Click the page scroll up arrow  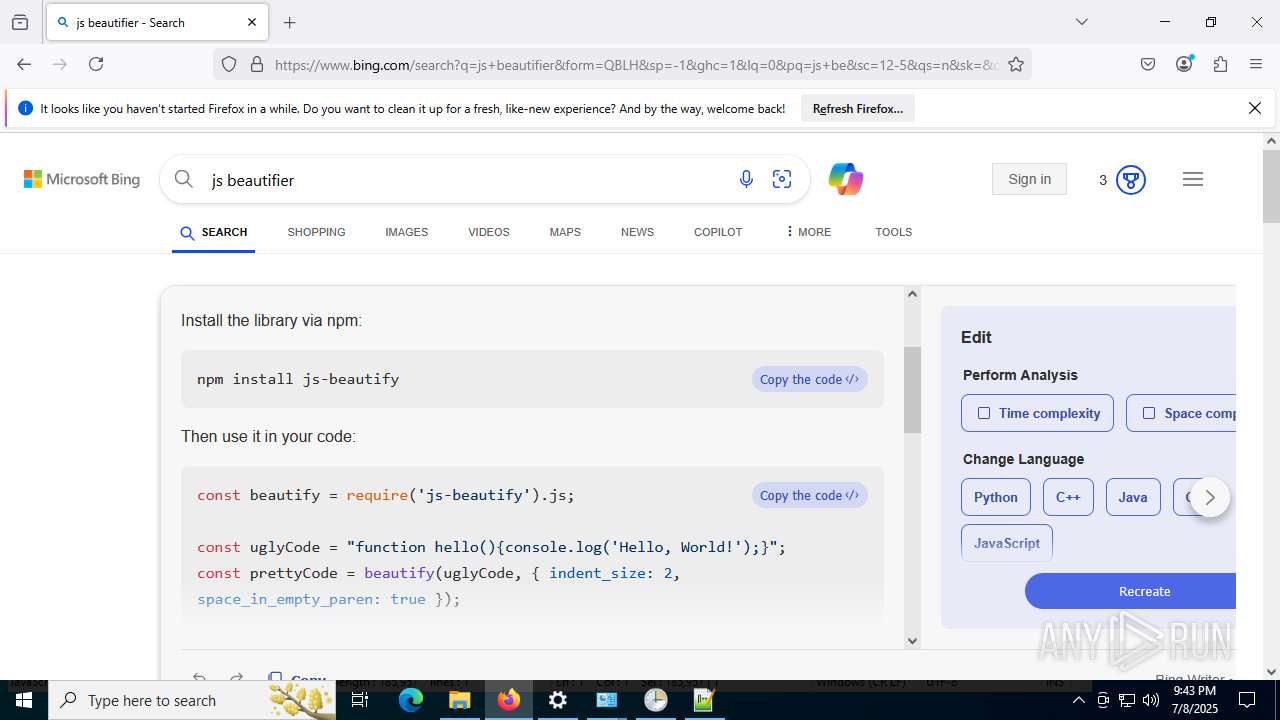(1271, 142)
